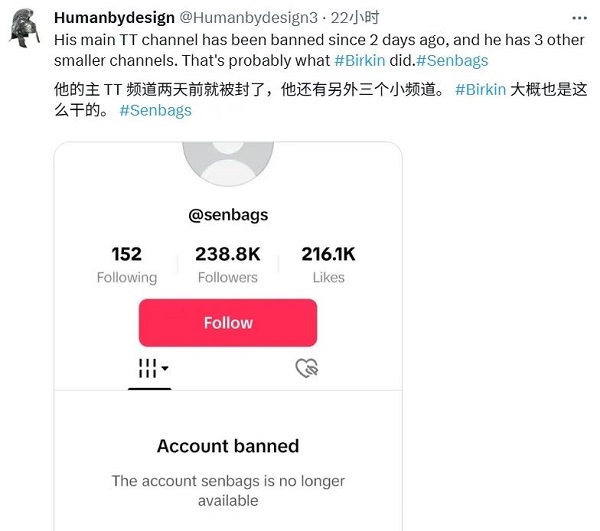View the 216.1K Likes count

click(x=328, y=264)
